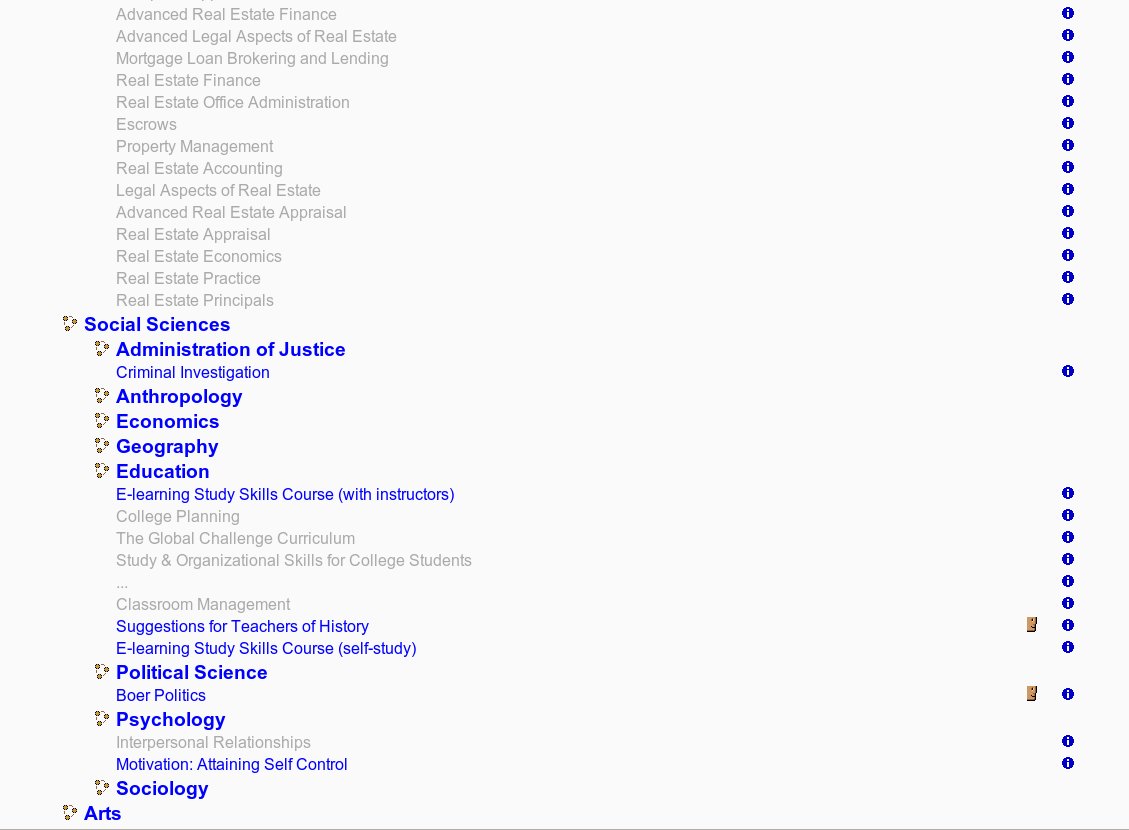1129x830 pixels.
Task: Open the Boer Politics course
Action: pyautogui.click(x=161, y=695)
